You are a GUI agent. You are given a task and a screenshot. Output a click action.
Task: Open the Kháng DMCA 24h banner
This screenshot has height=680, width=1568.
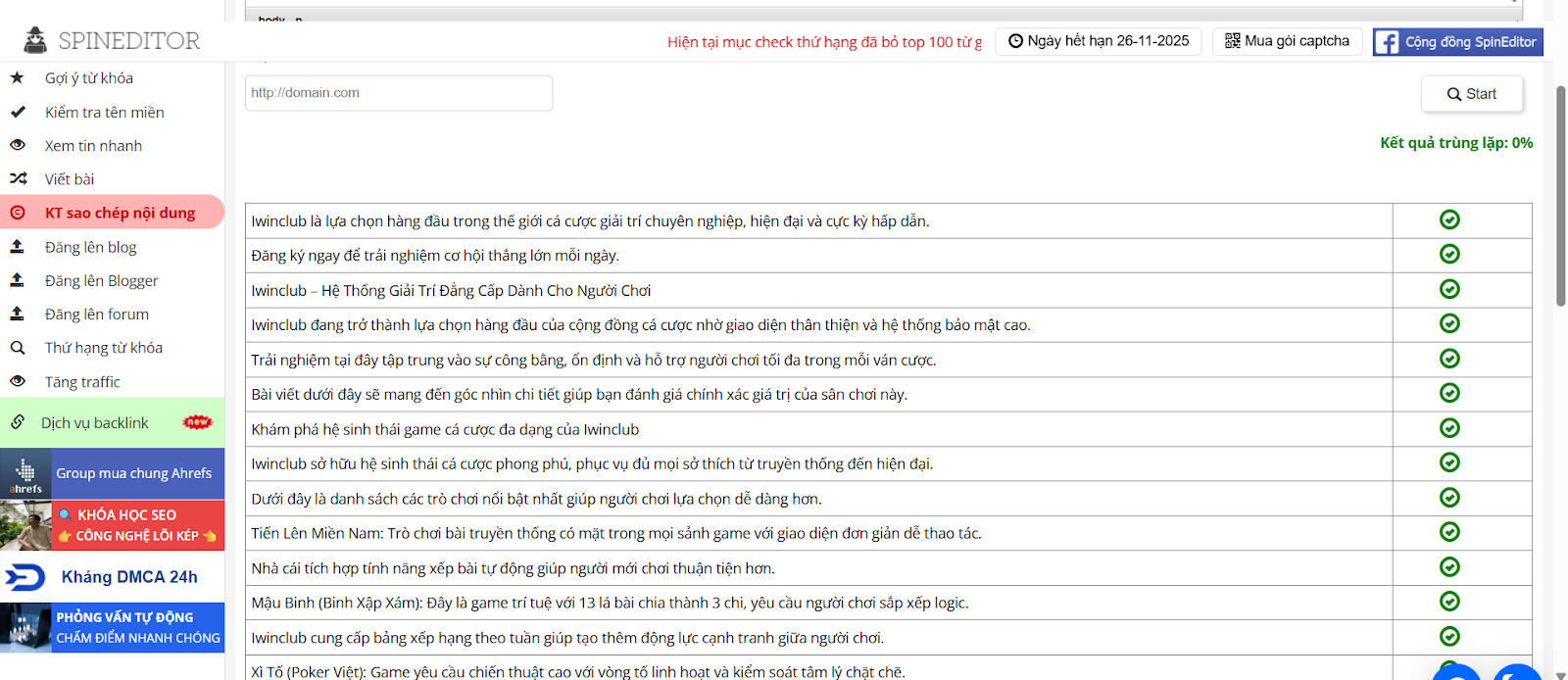[113, 577]
